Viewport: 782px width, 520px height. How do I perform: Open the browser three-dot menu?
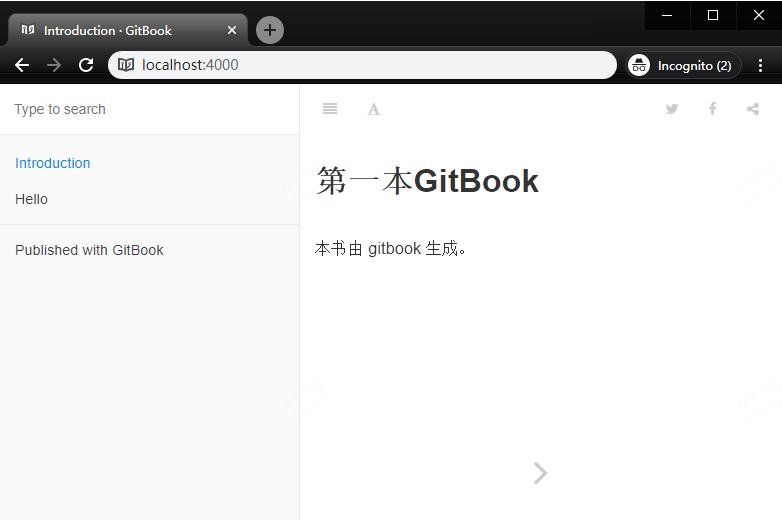click(x=760, y=65)
